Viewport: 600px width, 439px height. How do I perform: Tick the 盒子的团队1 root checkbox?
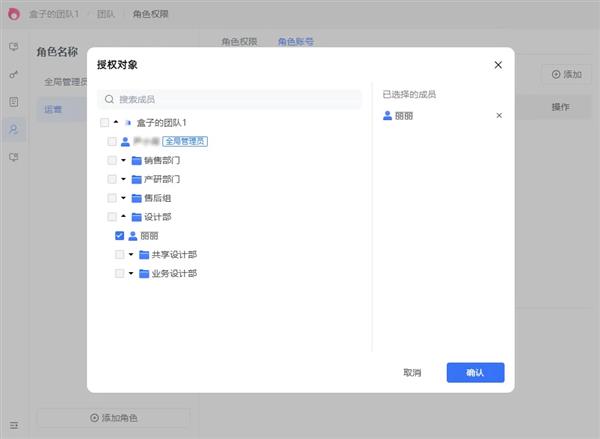(x=105, y=122)
